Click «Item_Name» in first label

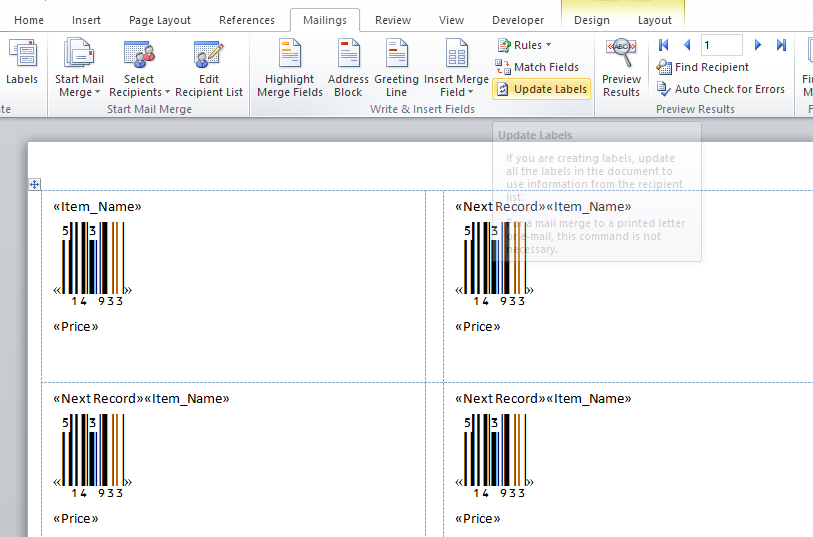pos(97,207)
